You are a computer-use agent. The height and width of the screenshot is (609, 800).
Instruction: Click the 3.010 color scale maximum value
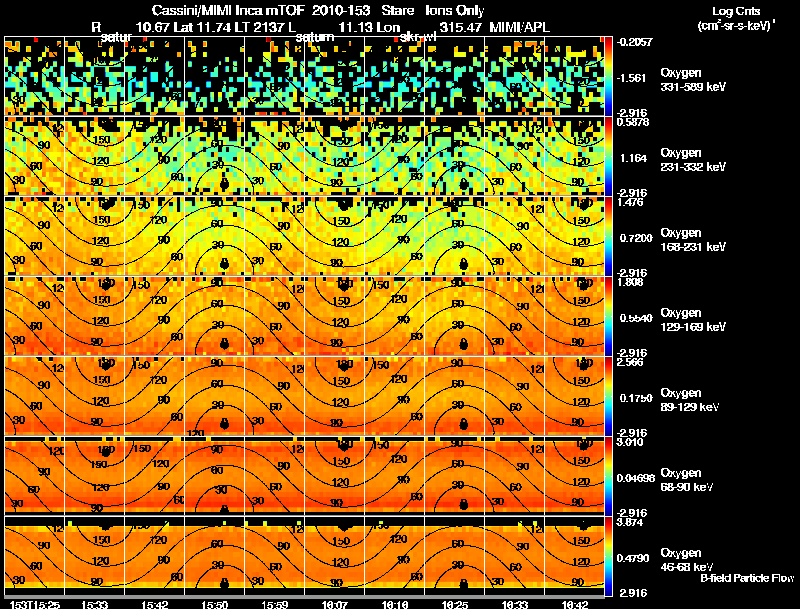tap(630, 442)
